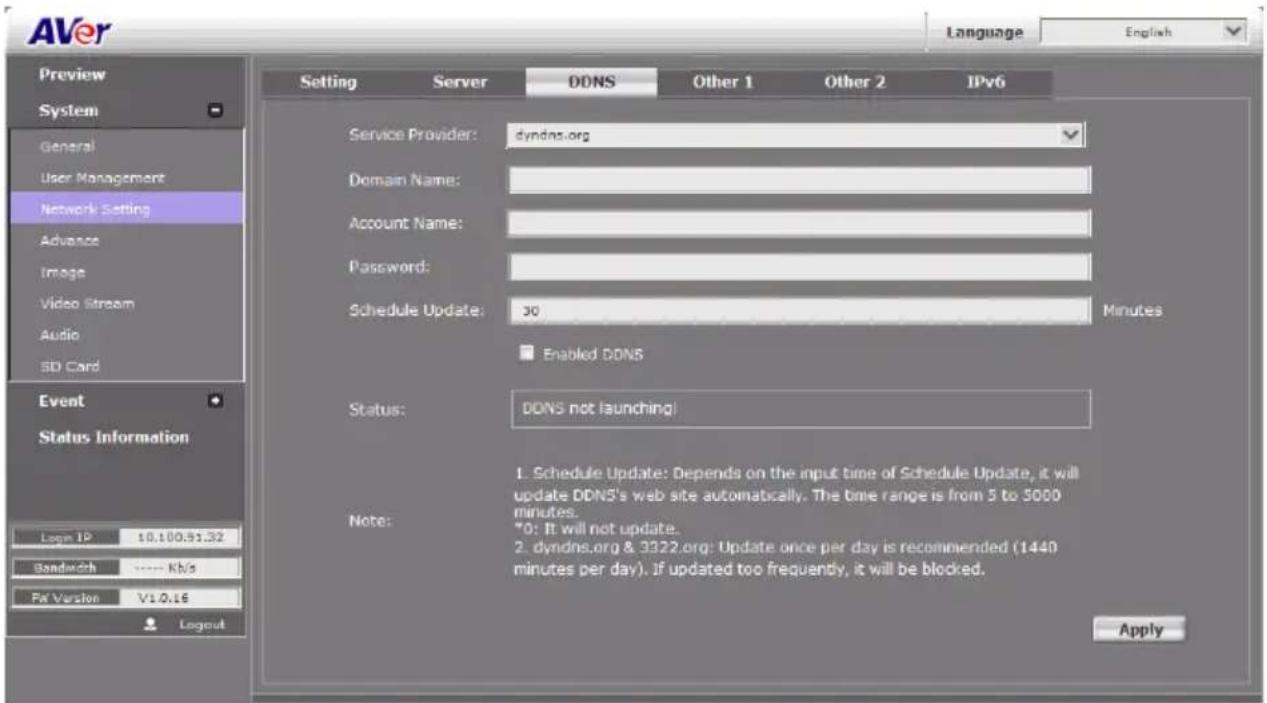Click the Password input field

[800, 267]
